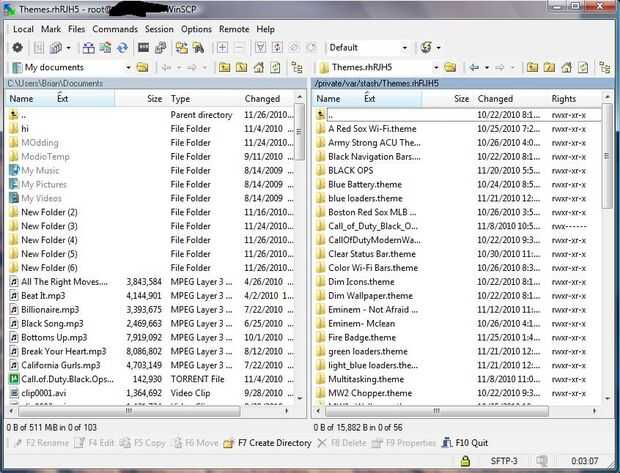Viewport: 620px width, 473px height.
Task: Toggle local panel directory tree icon
Action: [x=297, y=68]
